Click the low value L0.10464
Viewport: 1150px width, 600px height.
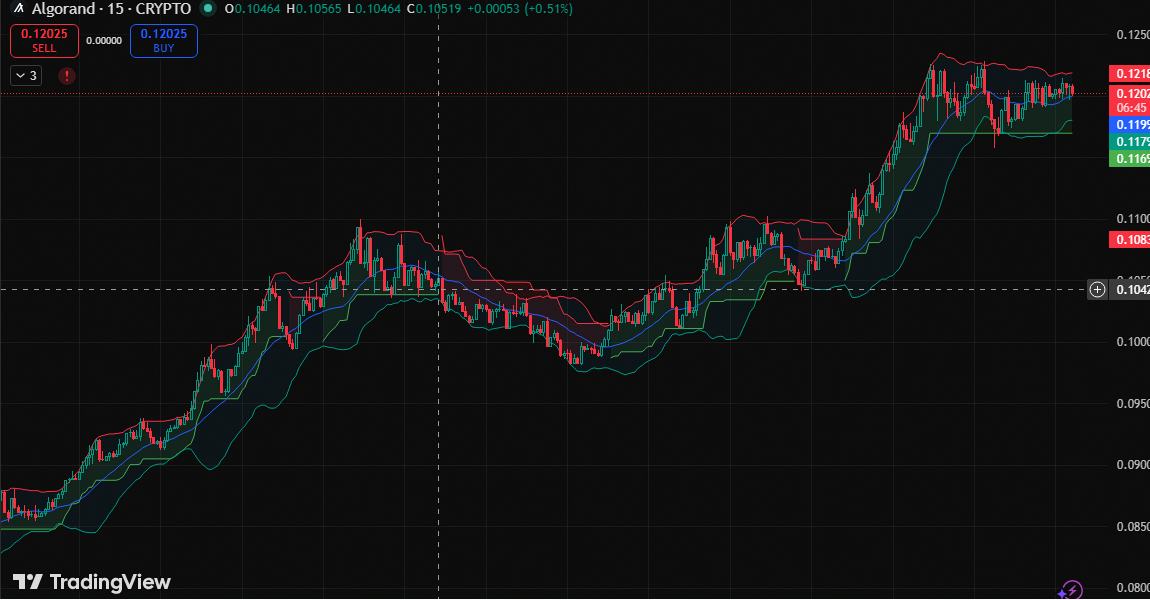pyautogui.click(x=373, y=9)
